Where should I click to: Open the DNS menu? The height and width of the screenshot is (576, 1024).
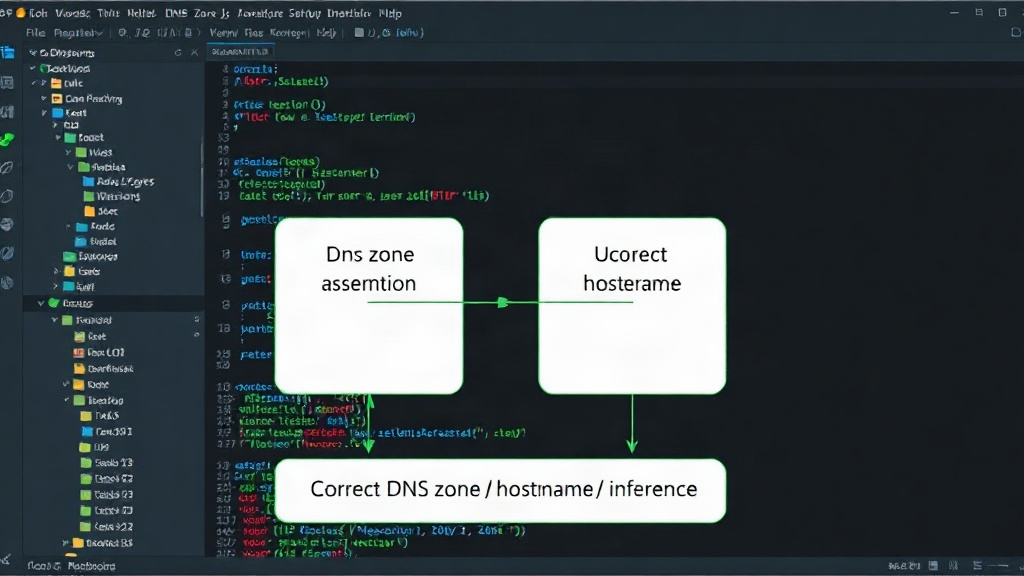click(176, 13)
